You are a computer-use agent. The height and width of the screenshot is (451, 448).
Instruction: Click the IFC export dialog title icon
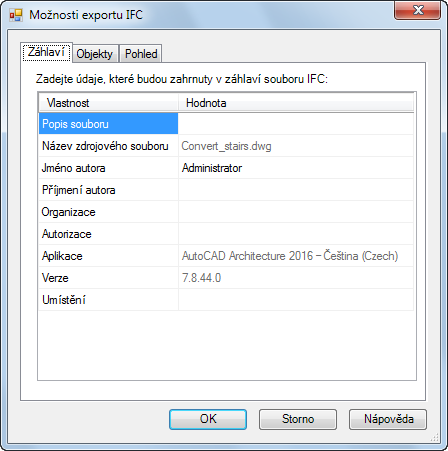tap(16, 15)
